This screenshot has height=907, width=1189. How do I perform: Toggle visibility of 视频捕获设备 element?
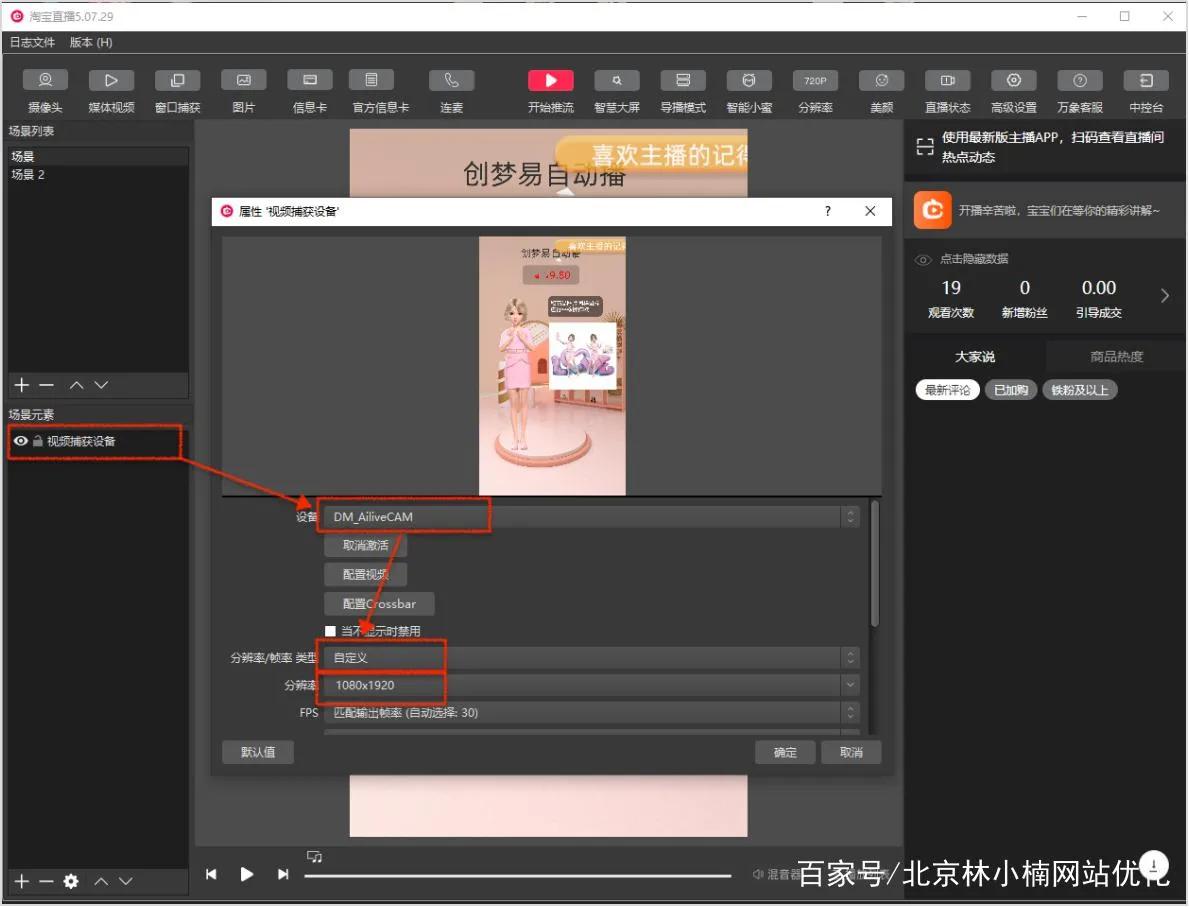click(x=20, y=441)
